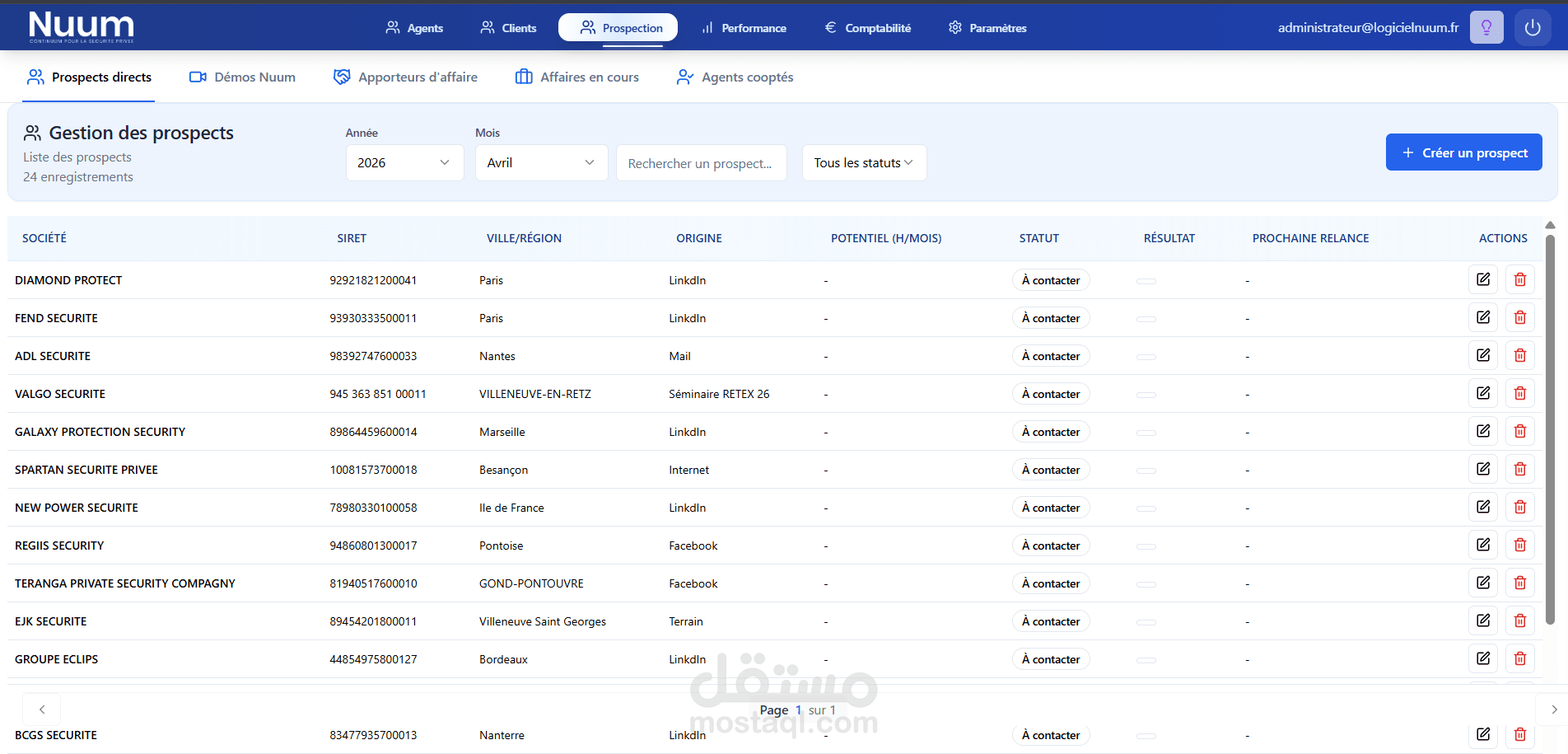Delete the FEND SECURITE prospect

[x=1520, y=317]
